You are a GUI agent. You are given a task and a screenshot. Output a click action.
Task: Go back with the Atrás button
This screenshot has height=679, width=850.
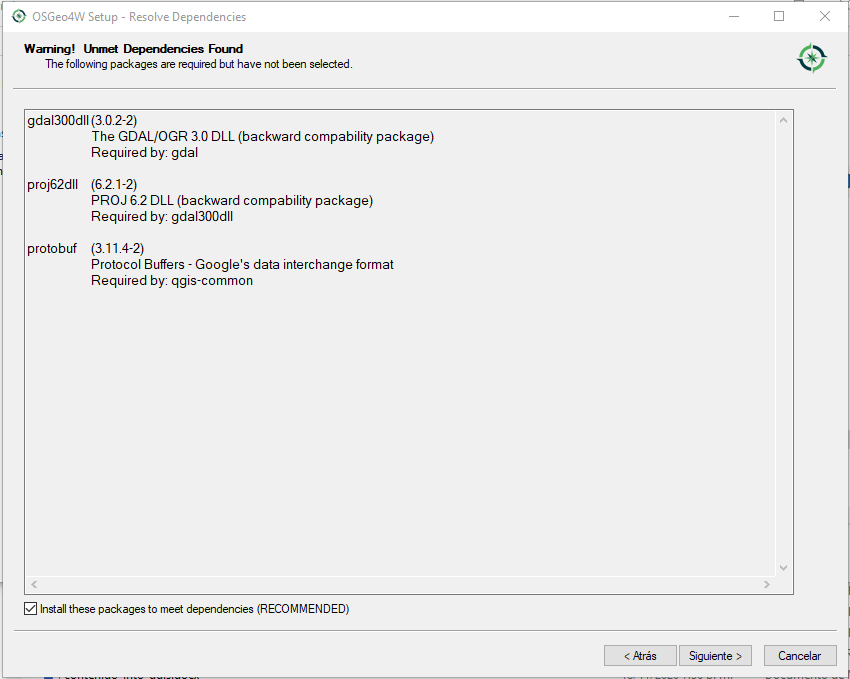point(640,656)
